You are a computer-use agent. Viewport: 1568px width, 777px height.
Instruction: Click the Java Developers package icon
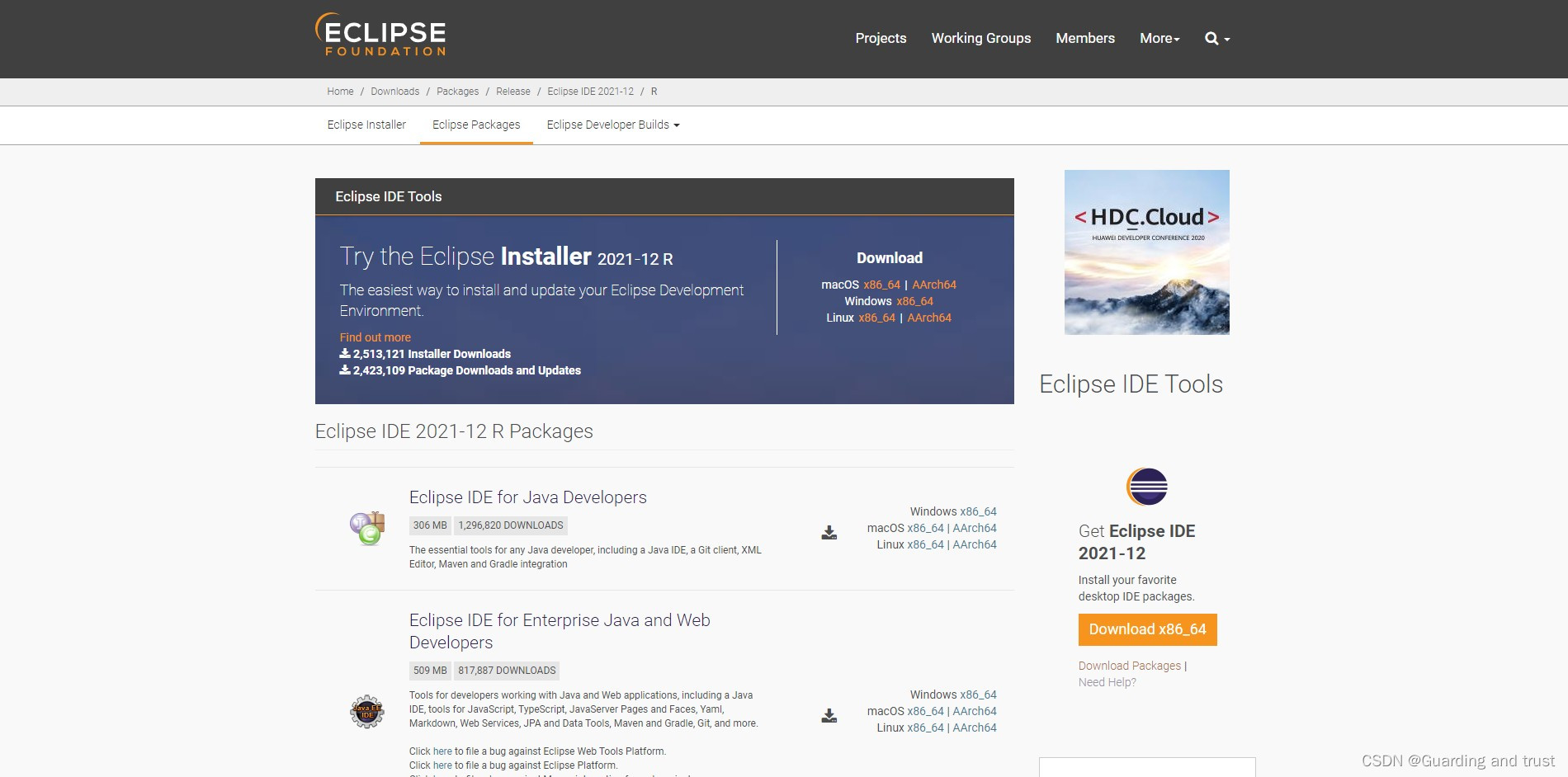[x=367, y=528]
